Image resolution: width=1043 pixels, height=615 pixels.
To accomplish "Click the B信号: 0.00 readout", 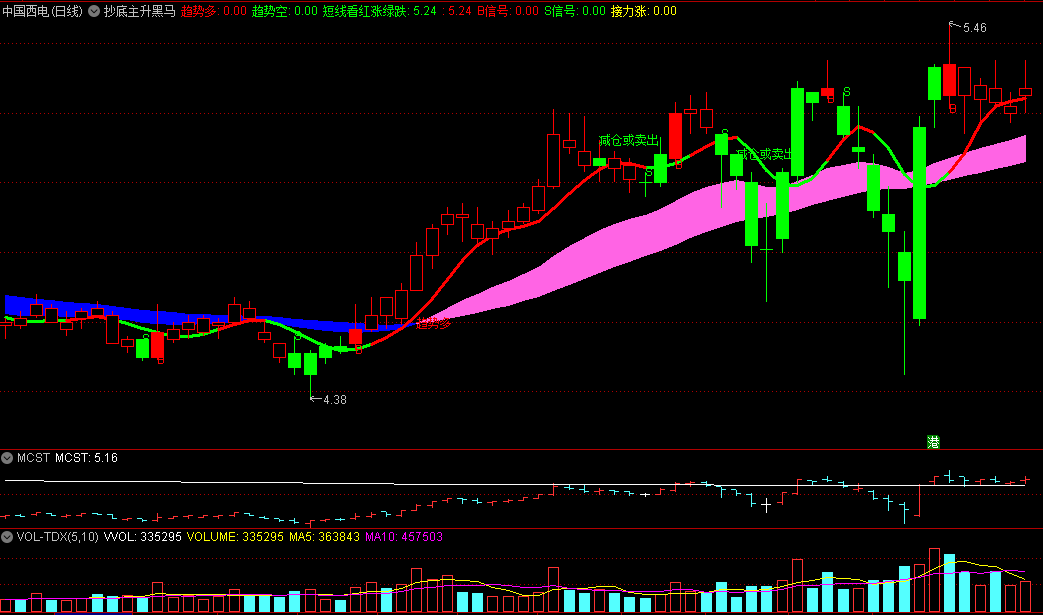I will click(x=508, y=11).
